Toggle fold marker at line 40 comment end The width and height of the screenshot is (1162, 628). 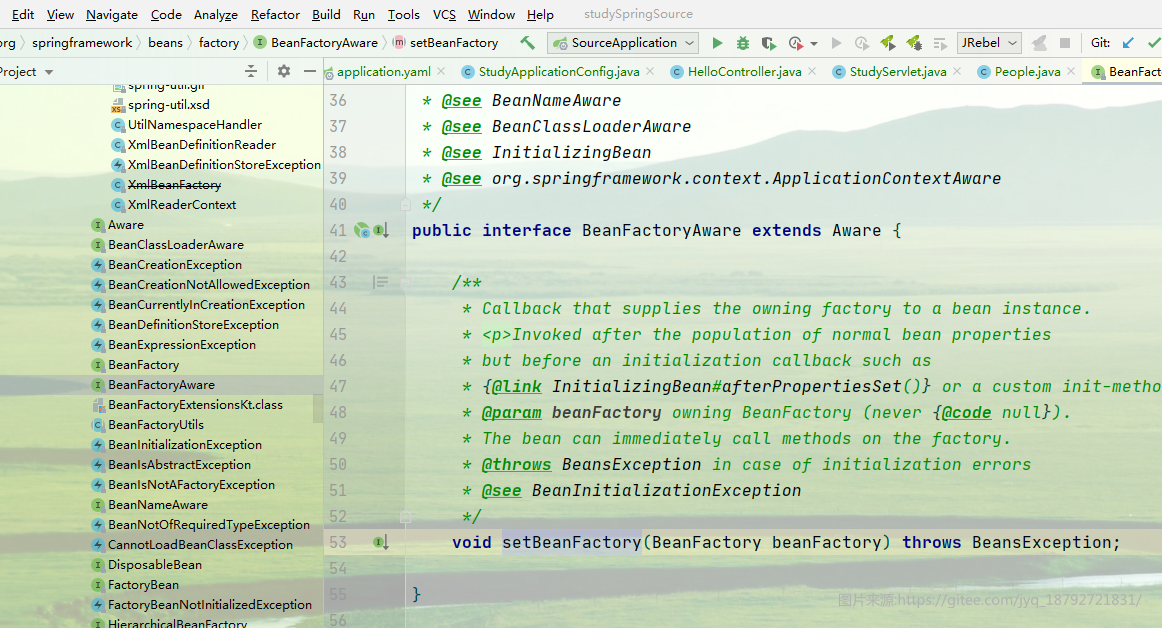[405, 204]
